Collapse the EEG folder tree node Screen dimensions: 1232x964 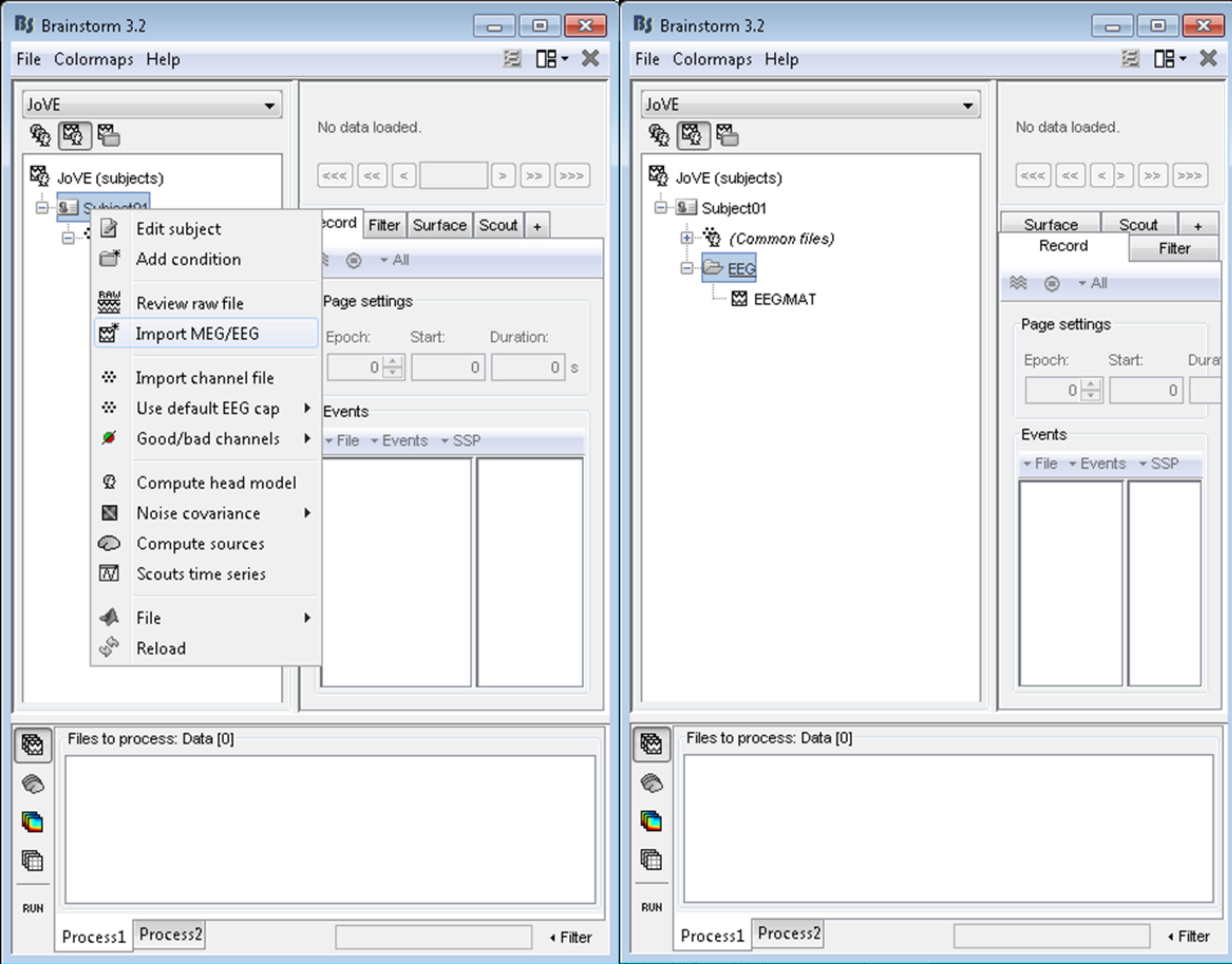click(x=687, y=268)
